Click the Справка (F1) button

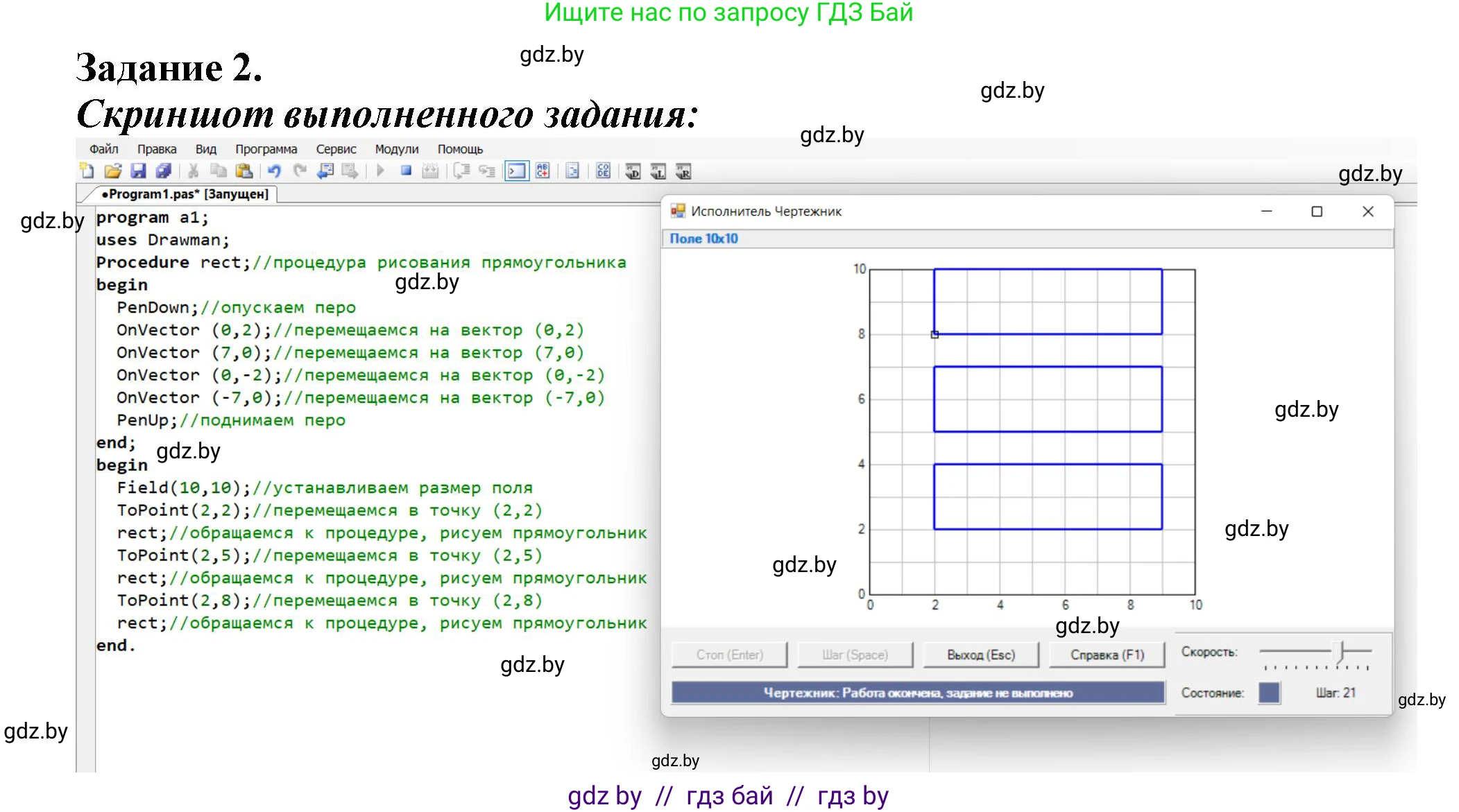pyautogui.click(x=1107, y=655)
